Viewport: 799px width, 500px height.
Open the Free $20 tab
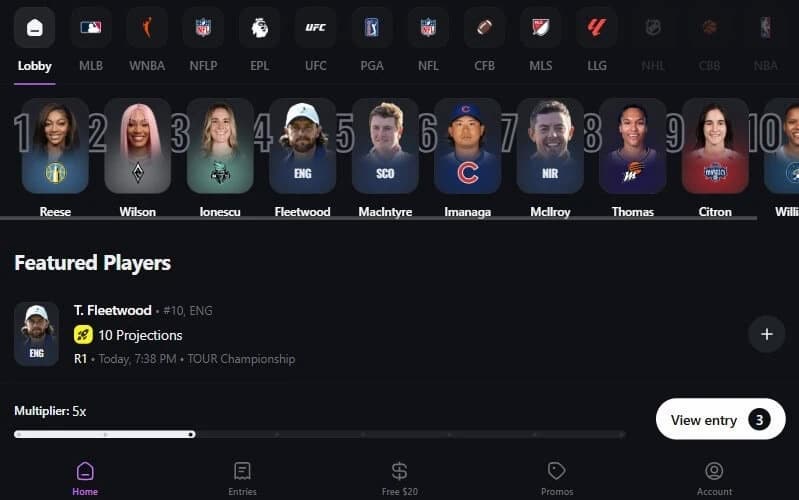[x=400, y=478]
